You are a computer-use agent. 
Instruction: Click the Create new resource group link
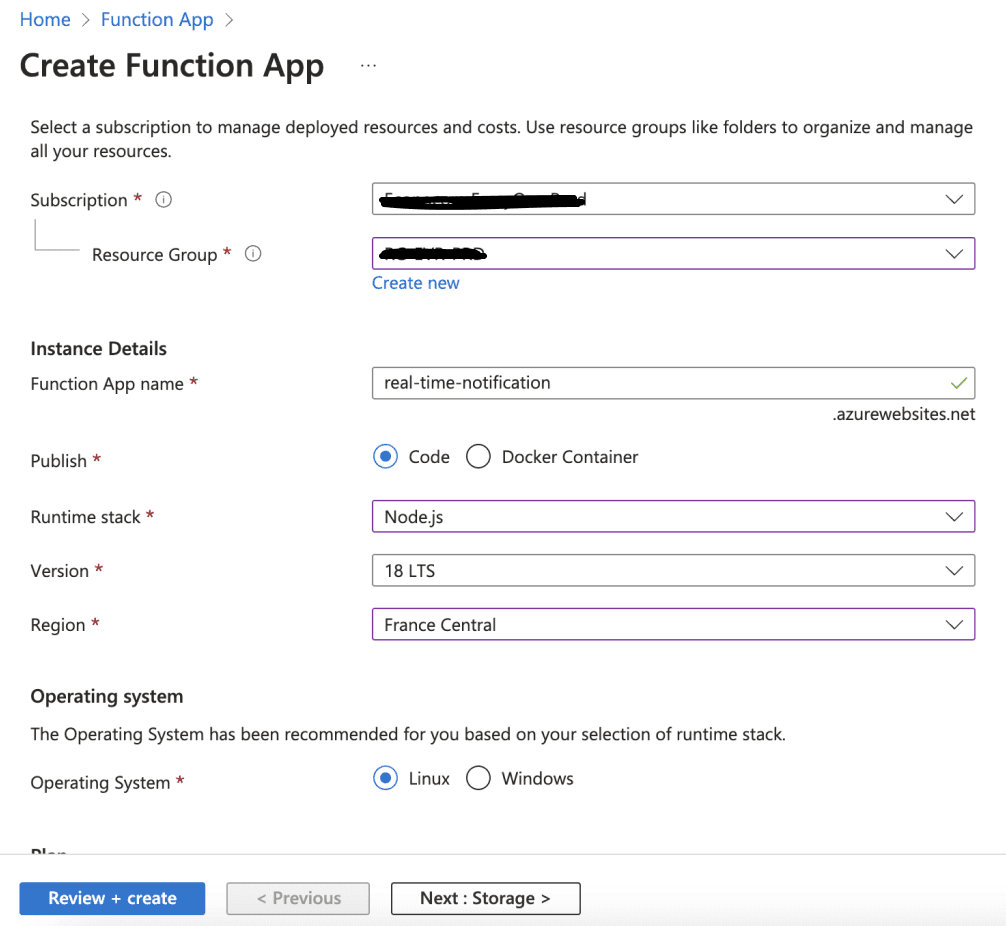[415, 283]
